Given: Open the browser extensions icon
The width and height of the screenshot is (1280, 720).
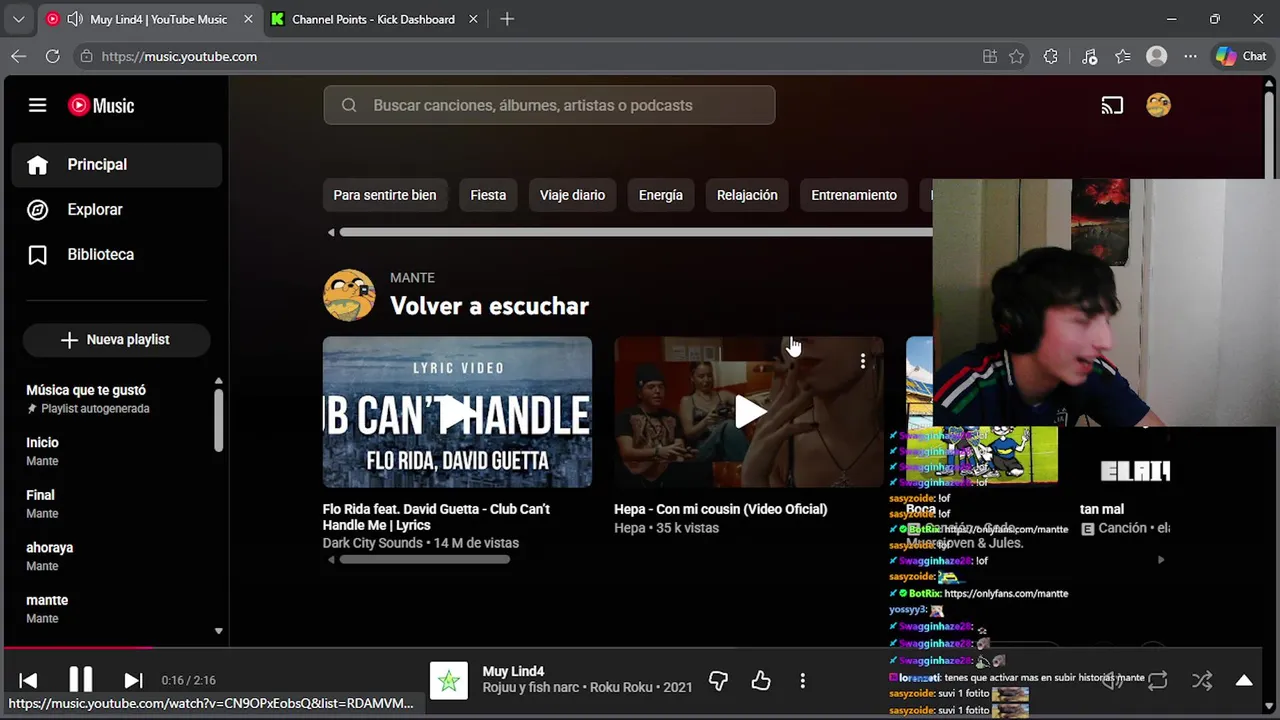Looking at the screenshot, I should 1050,57.
